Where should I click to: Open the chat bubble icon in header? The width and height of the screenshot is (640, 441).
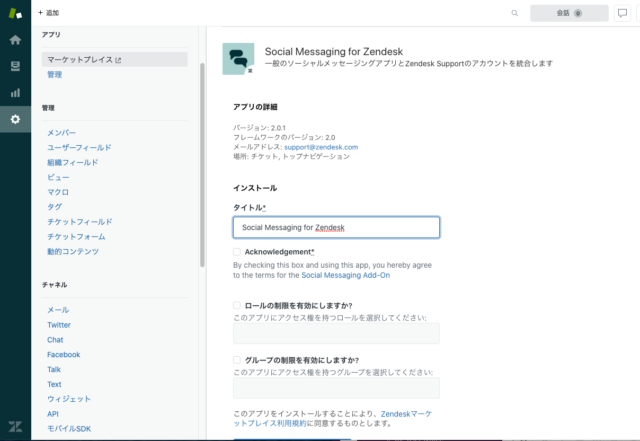(622, 13)
